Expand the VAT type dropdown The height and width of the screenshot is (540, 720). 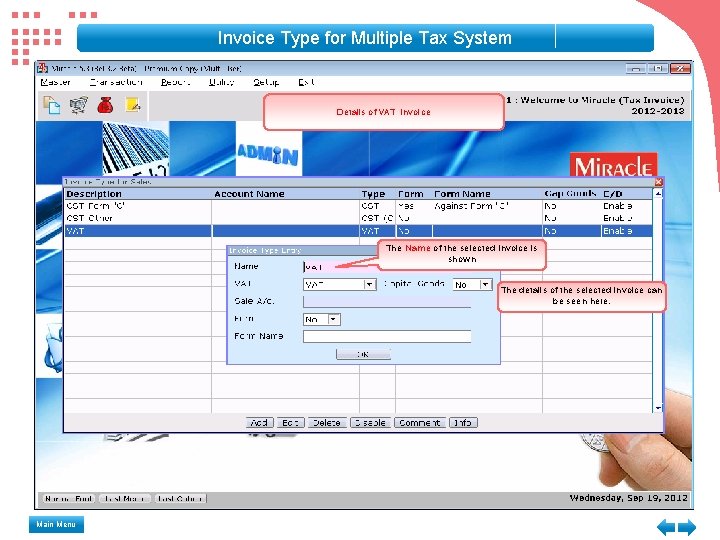[x=370, y=285]
